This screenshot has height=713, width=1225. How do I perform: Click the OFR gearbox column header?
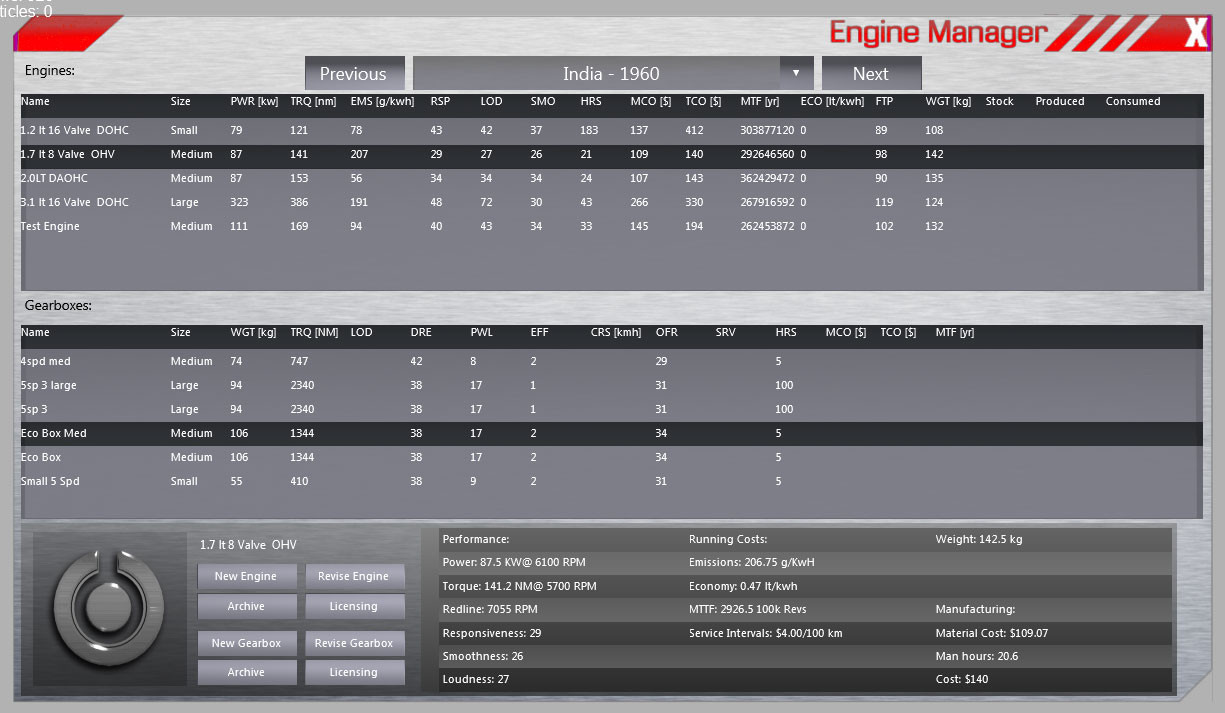(x=666, y=332)
